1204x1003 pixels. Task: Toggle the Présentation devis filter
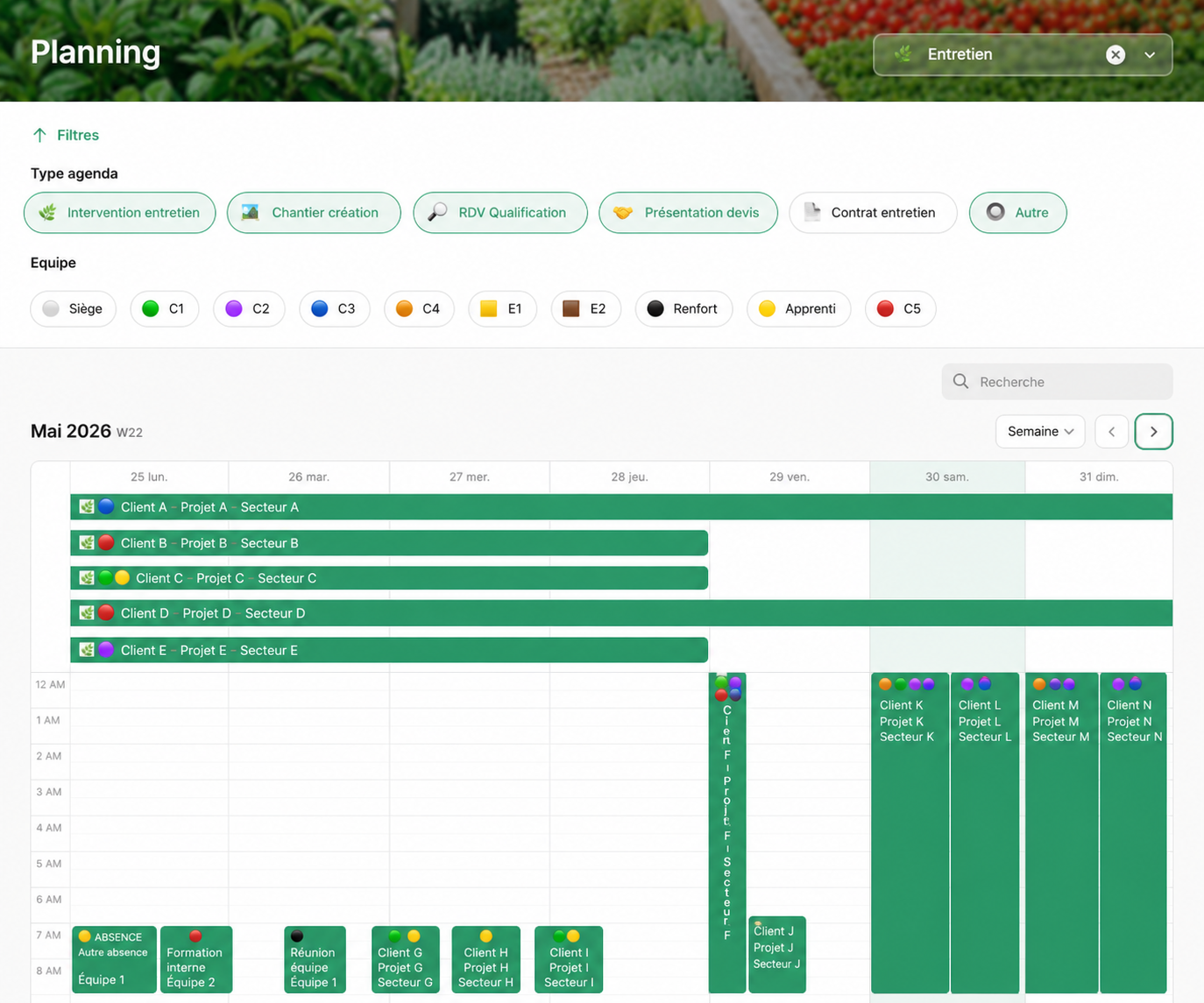688,213
